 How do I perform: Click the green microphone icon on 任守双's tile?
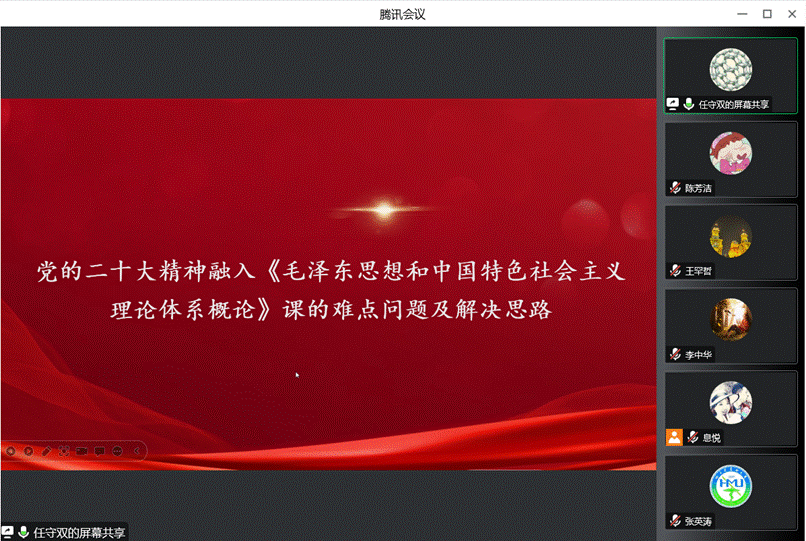(x=689, y=104)
